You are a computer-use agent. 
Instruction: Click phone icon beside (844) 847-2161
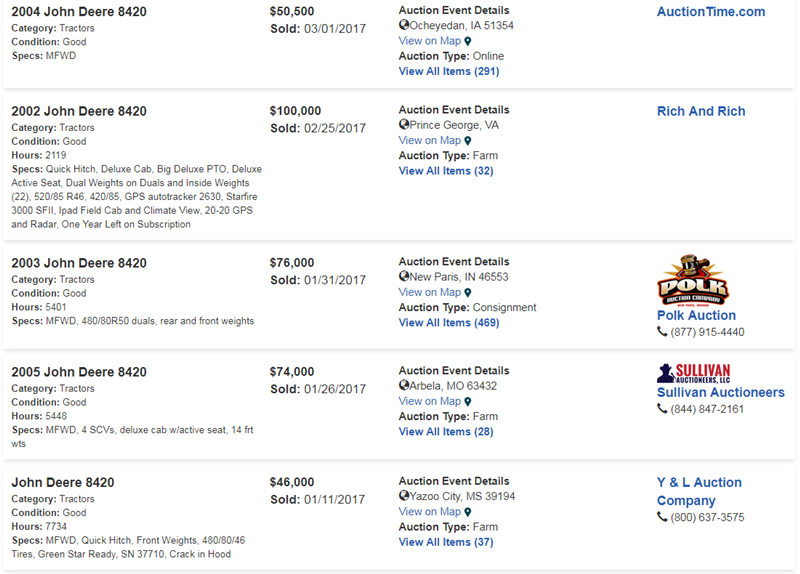(662, 409)
